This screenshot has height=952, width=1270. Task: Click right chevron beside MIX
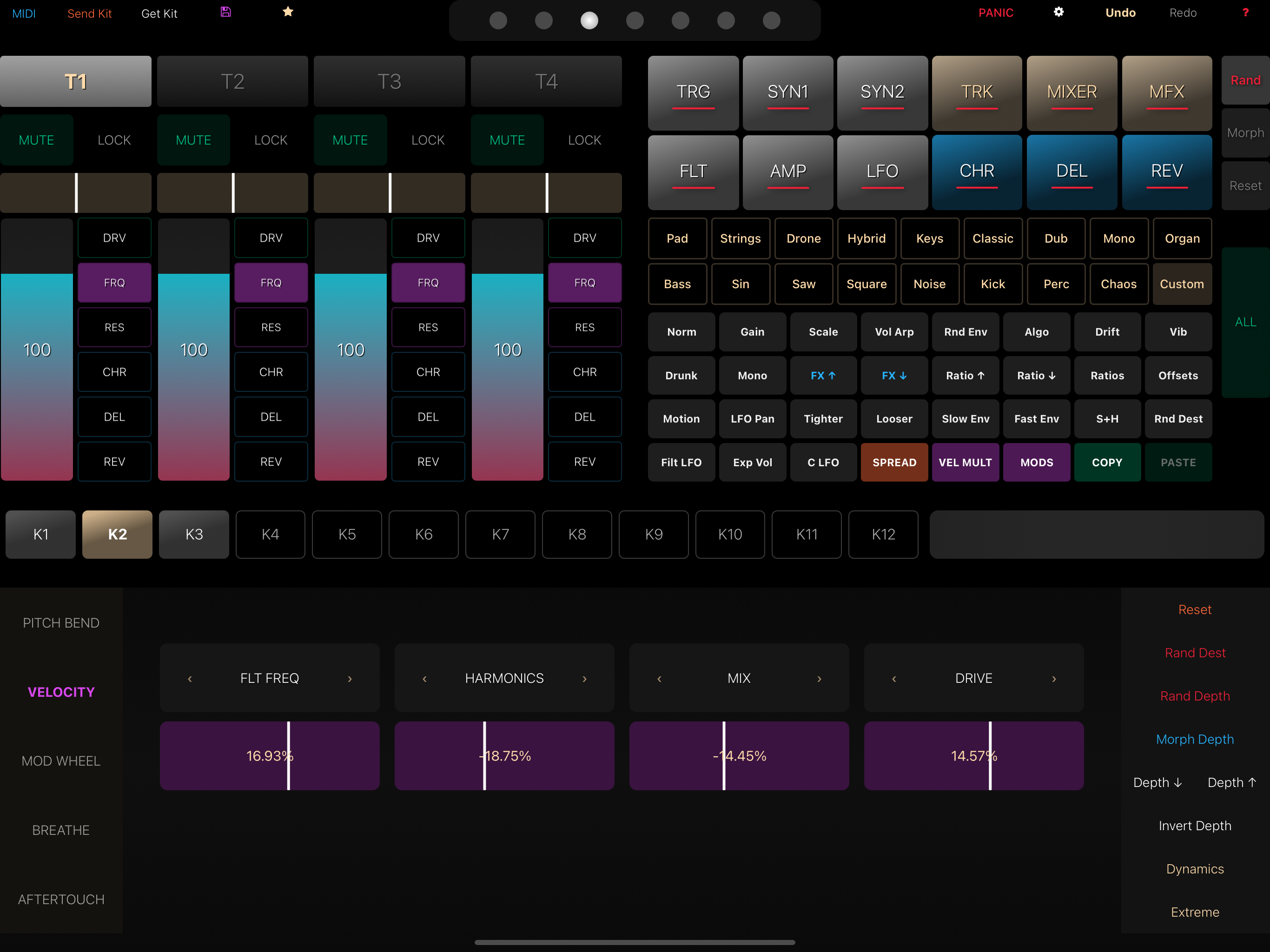(x=819, y=679)
